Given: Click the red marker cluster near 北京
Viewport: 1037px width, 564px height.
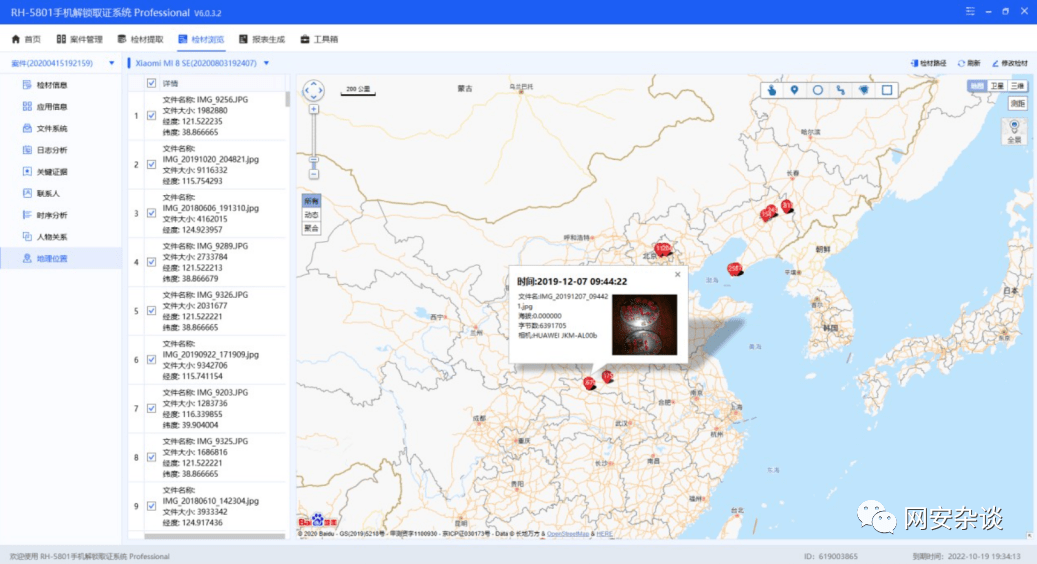Looking at the screenshot, I should tap(663, 249).
